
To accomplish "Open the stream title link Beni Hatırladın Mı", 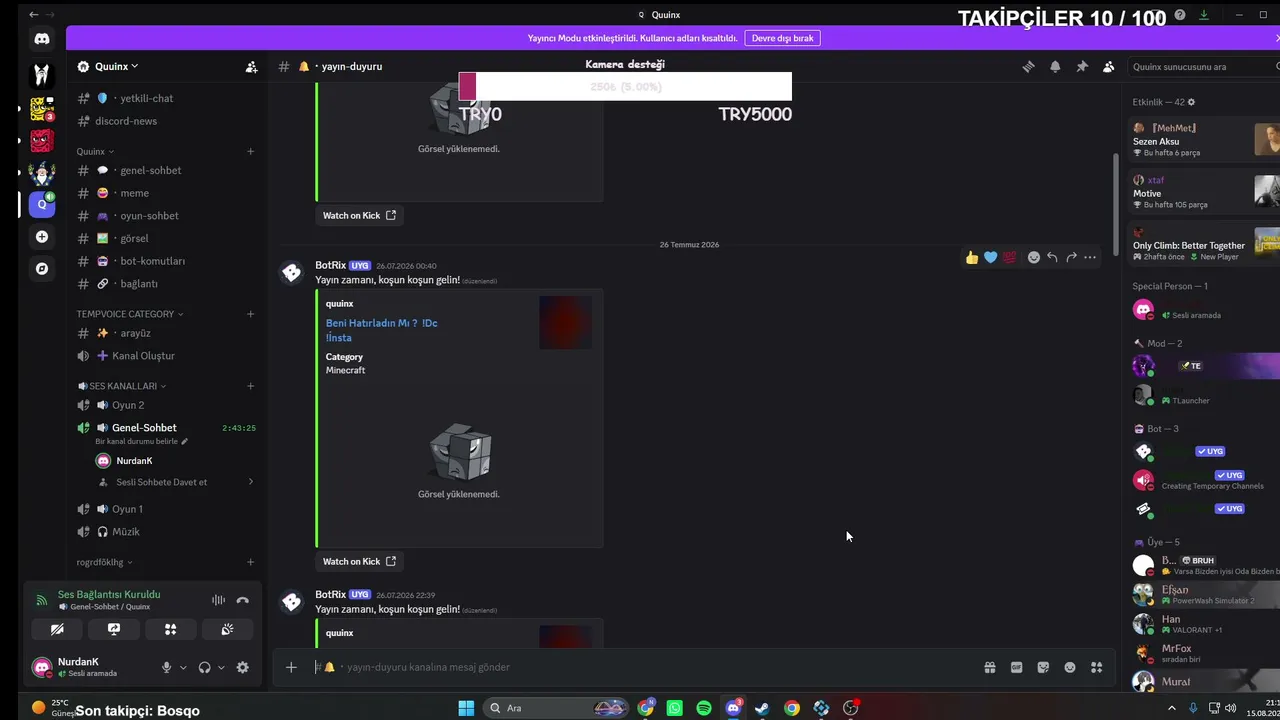I will (x=381, y=330).
